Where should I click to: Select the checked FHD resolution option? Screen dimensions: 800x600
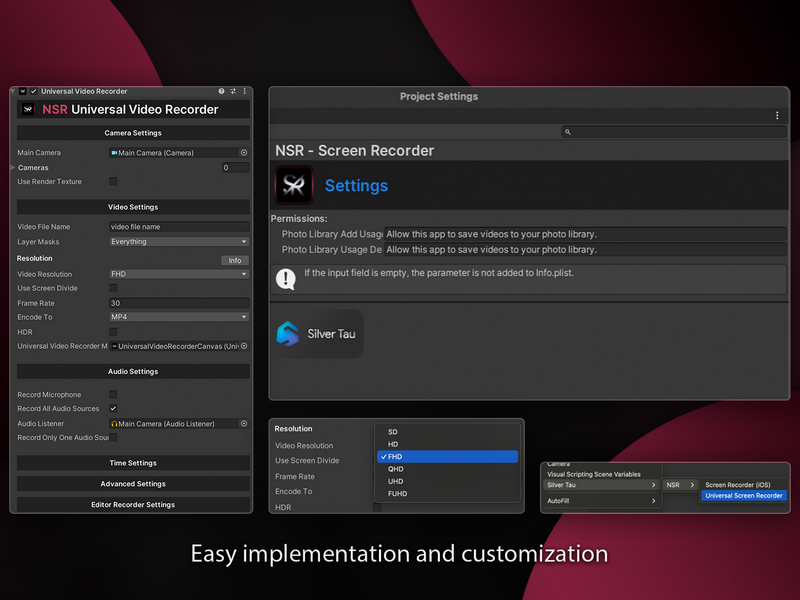[x=447, y=457]
